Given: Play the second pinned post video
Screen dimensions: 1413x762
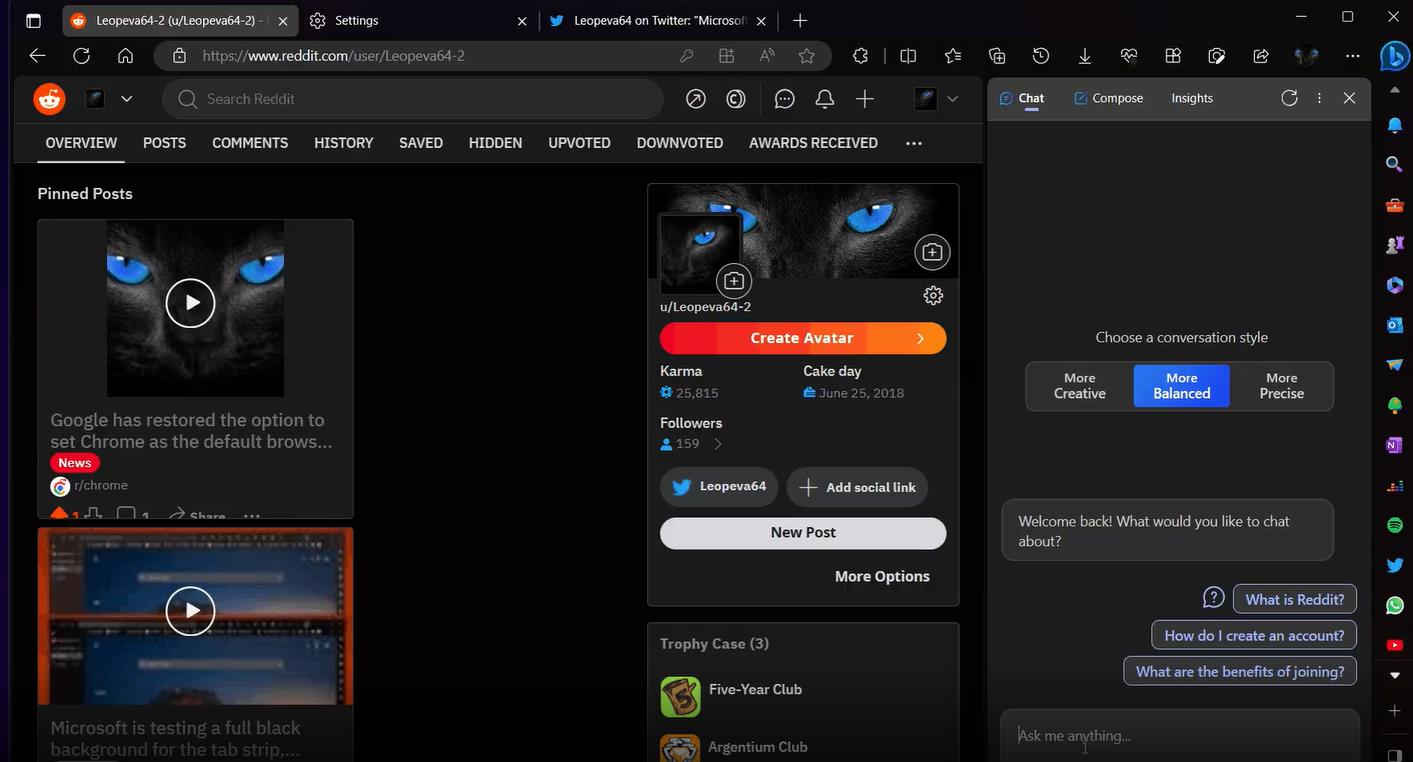Looking at the screenshot, I should (x=190, y=611).
